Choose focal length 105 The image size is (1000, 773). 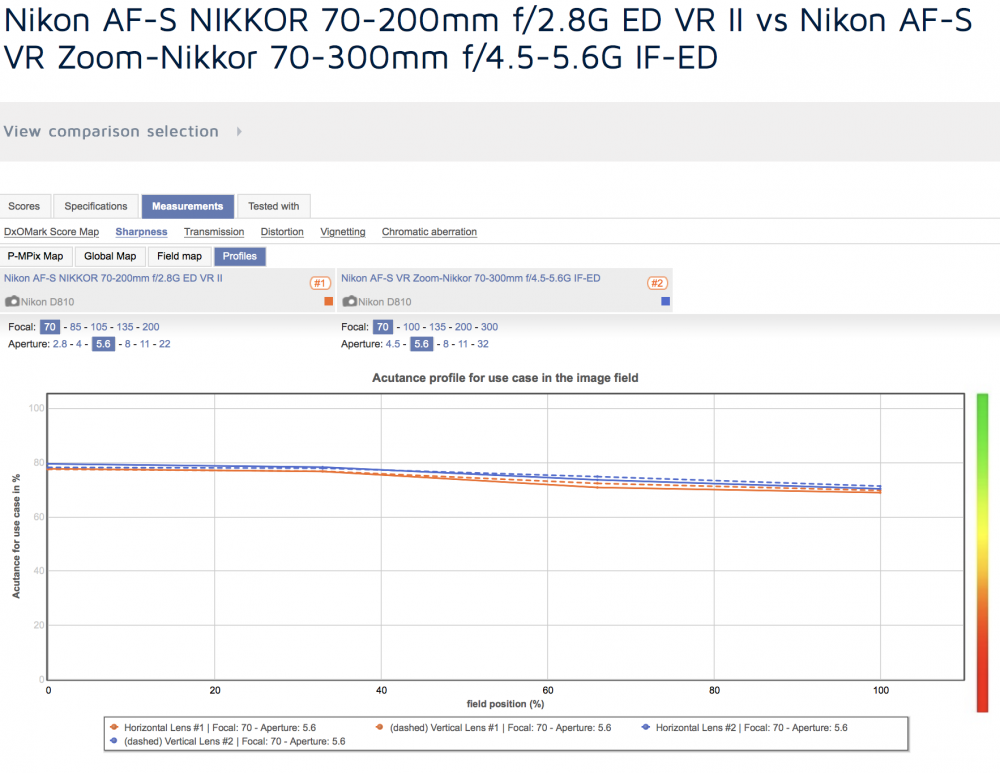coord(99,327)
